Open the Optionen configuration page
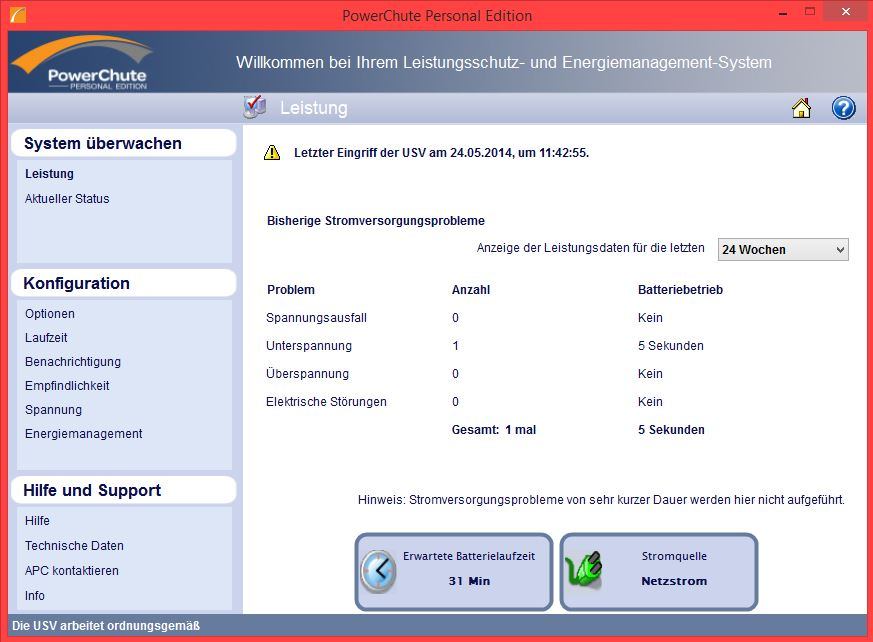 [50, 313]
